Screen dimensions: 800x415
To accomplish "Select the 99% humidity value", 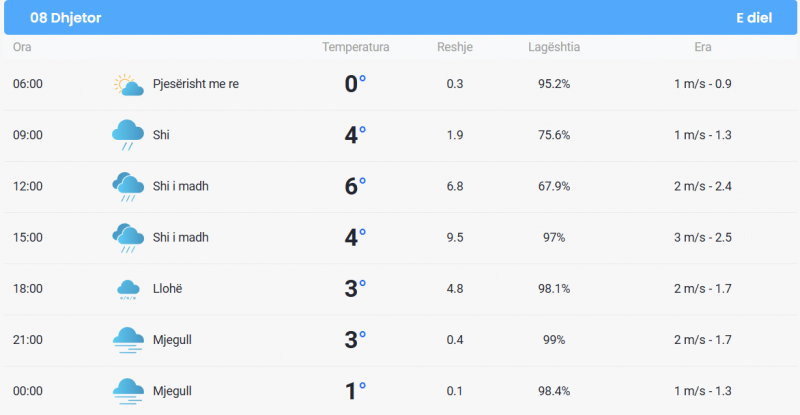I will tap(554, 340).
